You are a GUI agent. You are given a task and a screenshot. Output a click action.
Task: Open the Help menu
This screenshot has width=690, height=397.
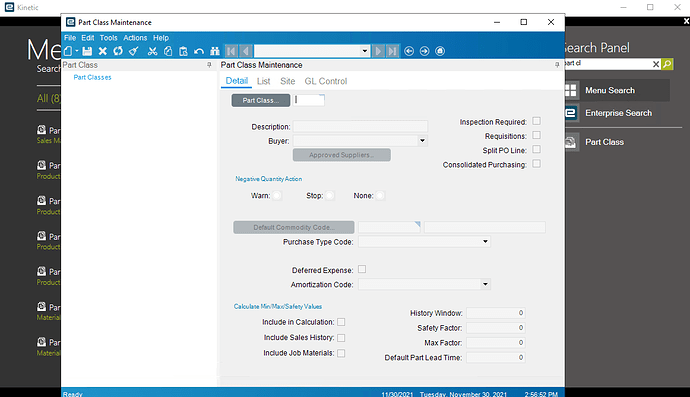161,38
